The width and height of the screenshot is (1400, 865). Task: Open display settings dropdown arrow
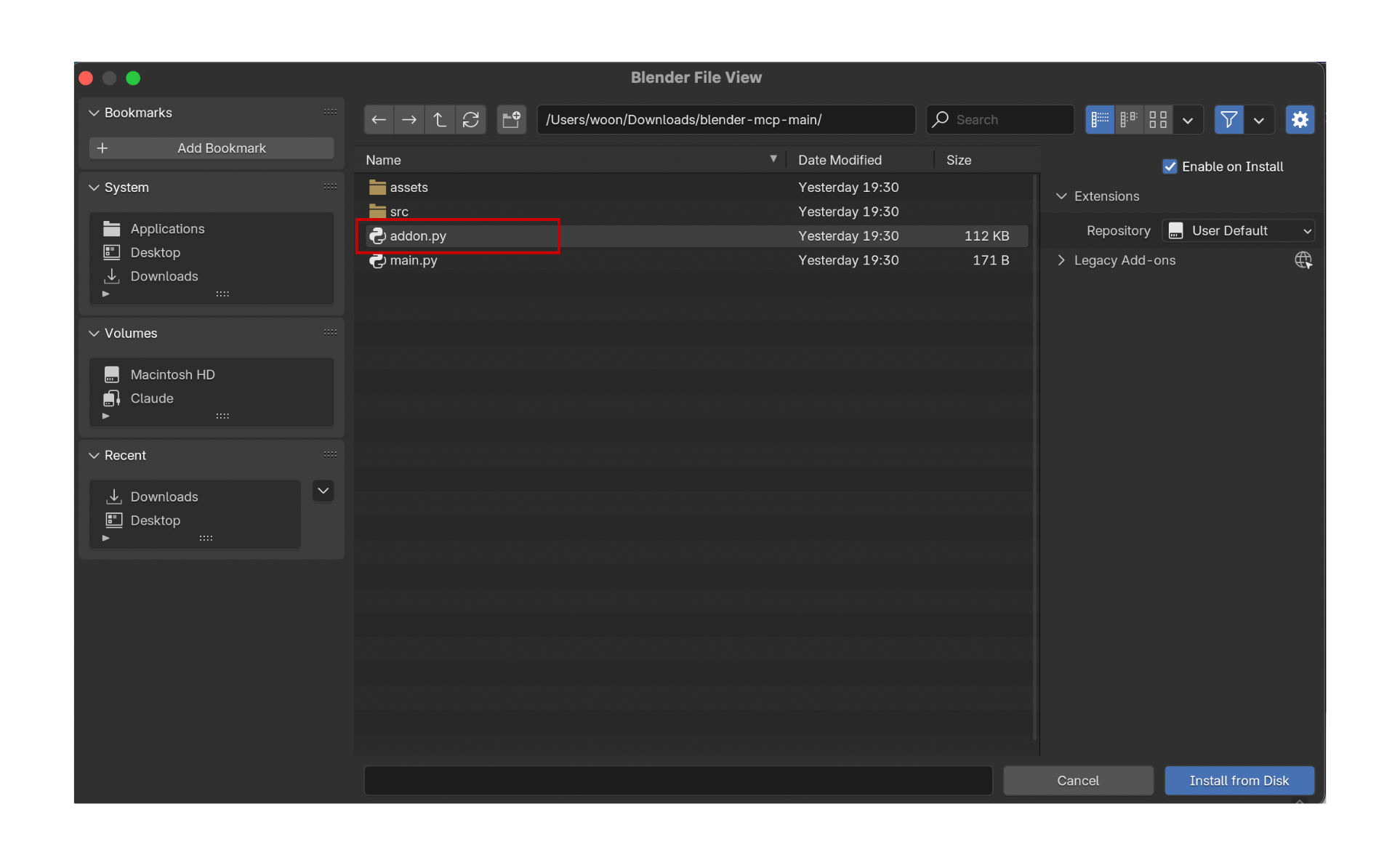tap(1188, 120)
